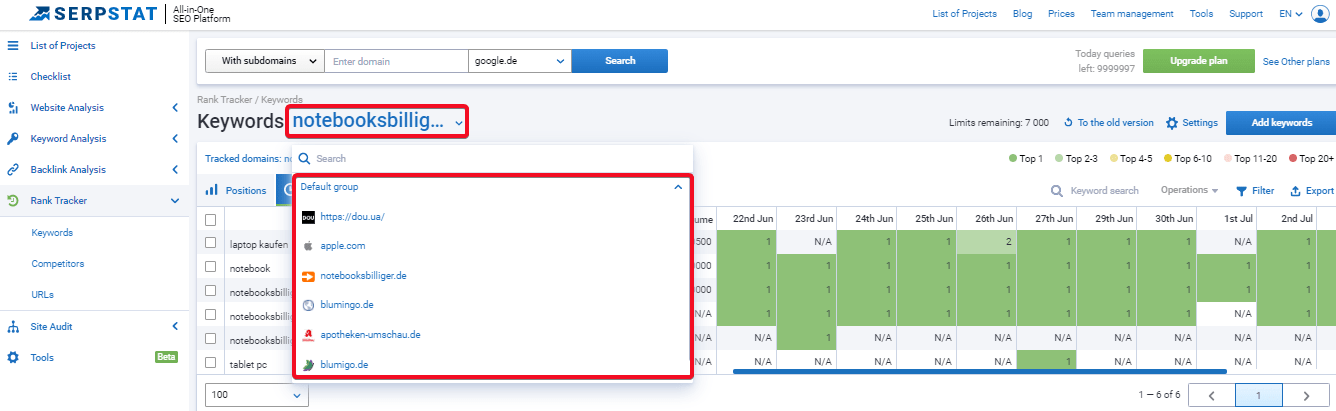Click the old version refresh icon

point(1068,123)
